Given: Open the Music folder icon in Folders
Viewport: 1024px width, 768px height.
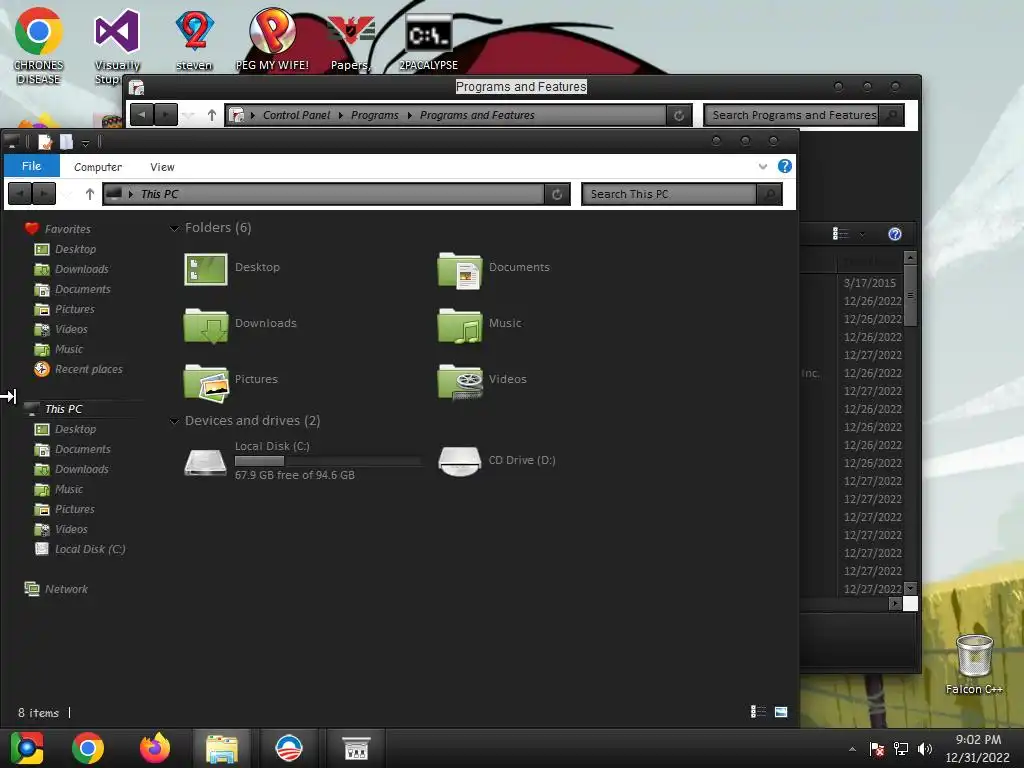Looking at the screenshot, I should point(460,325).
